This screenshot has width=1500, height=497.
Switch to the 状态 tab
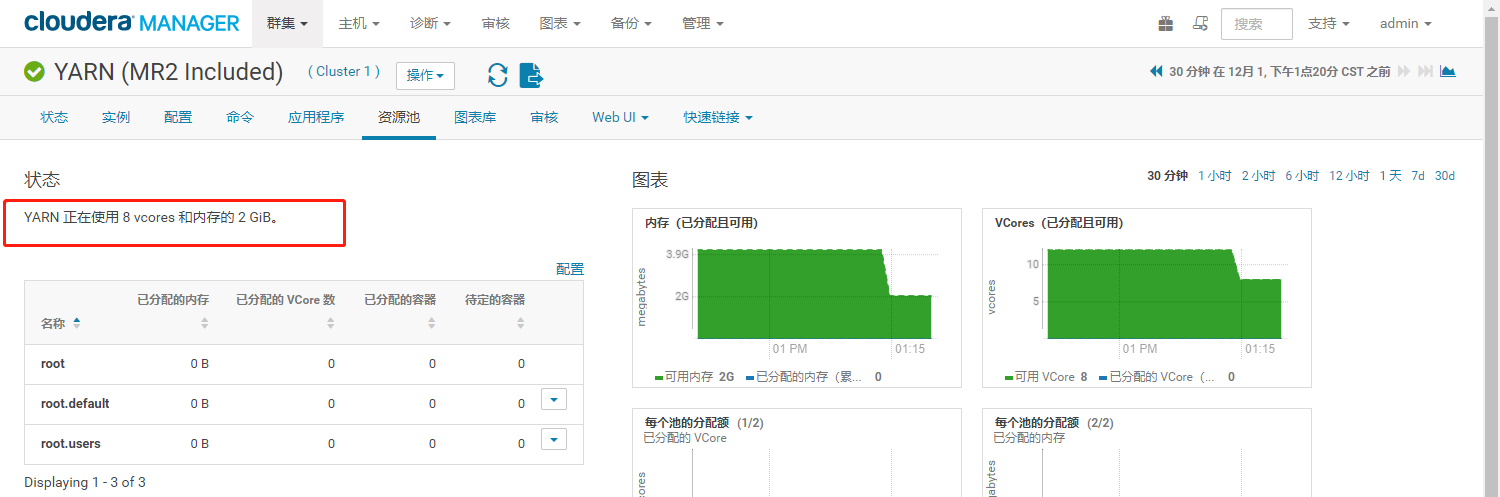coord(55,117)
